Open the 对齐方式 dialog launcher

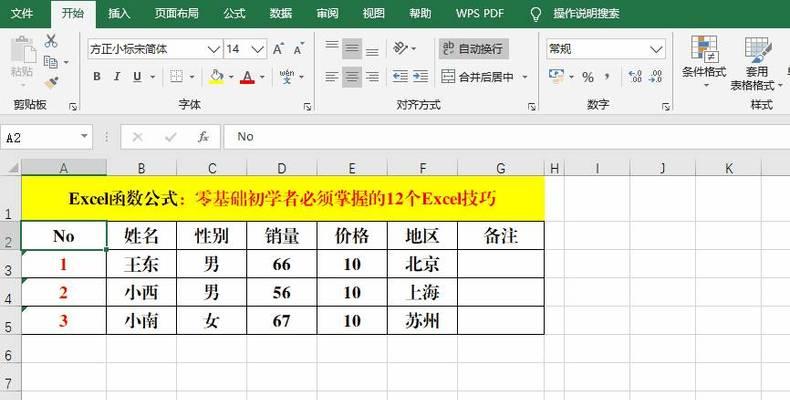(532, 106)
